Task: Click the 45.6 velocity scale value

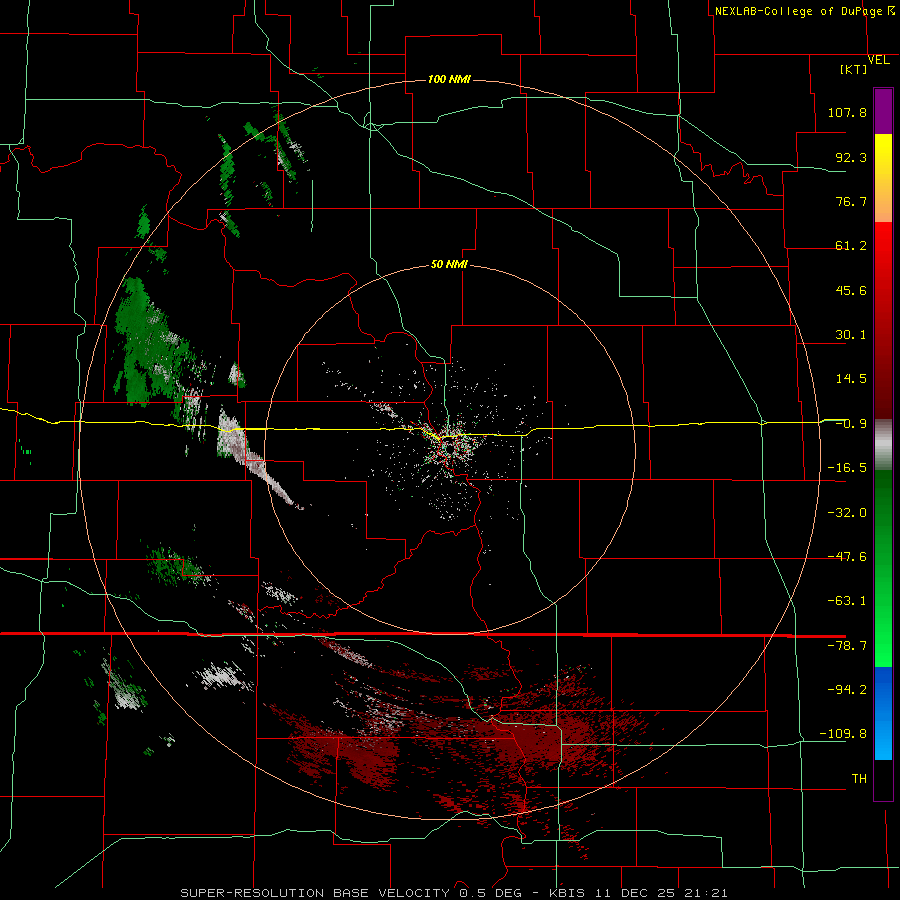Action: (851, 290)
